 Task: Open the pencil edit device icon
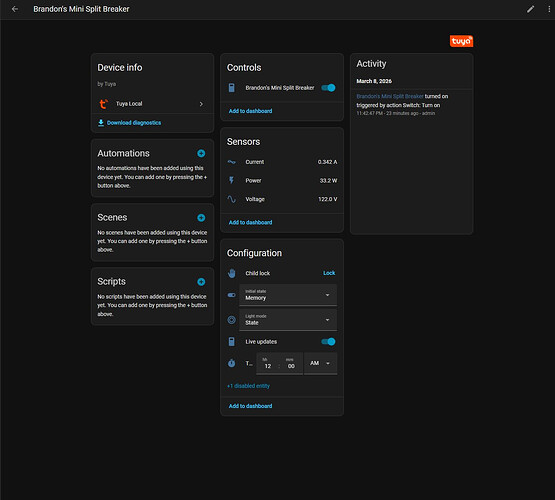click(x=530, y=9)
